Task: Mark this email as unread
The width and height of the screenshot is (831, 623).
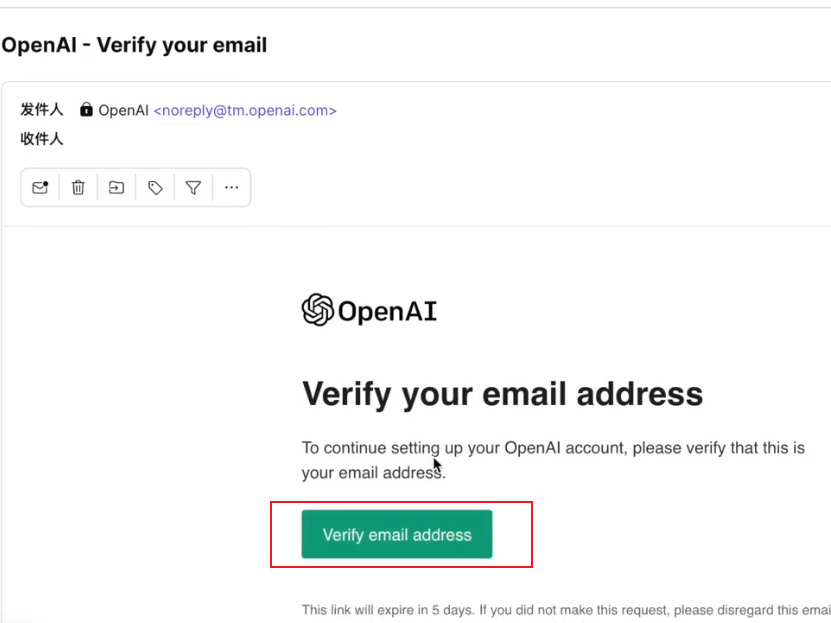Action: (40, 187)
